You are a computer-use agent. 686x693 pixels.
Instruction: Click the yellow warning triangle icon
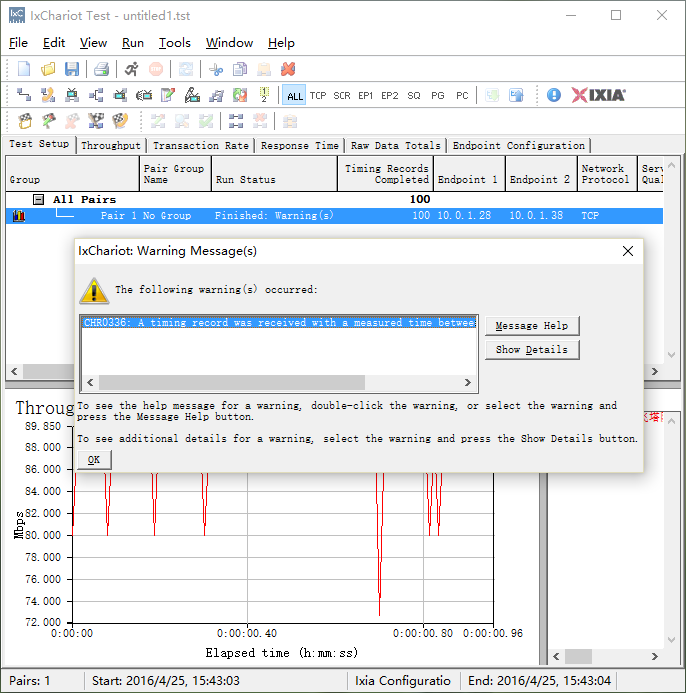coord(94,291)
